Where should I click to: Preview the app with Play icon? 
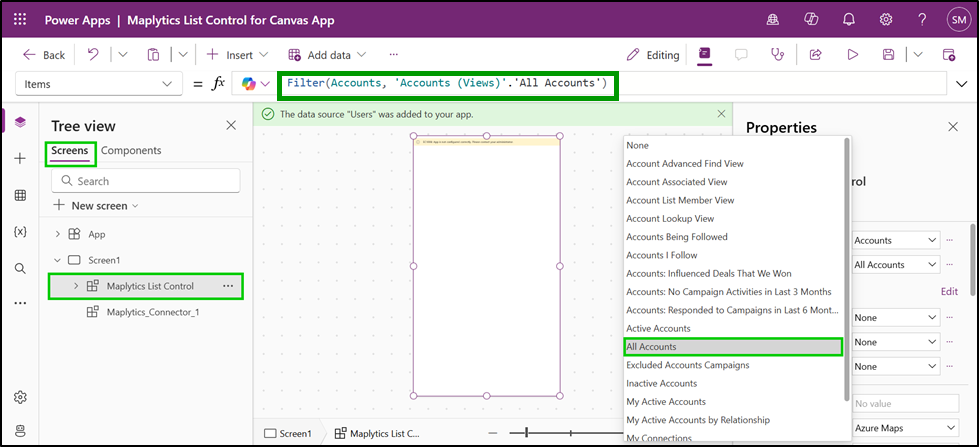tap(853, 55)
